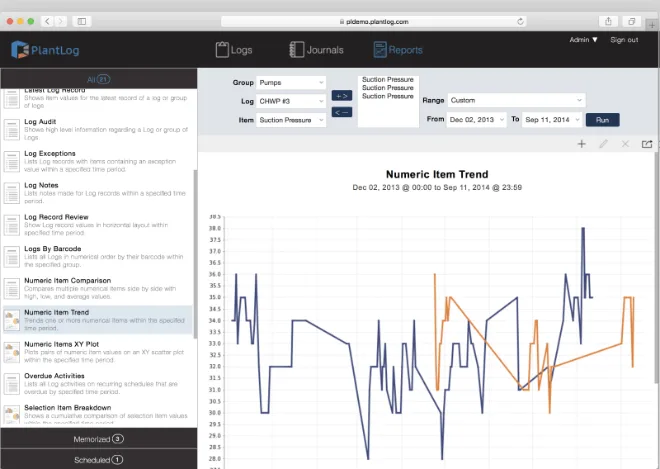Click the export share icon above the chart
660x469 pixels.
647,144
